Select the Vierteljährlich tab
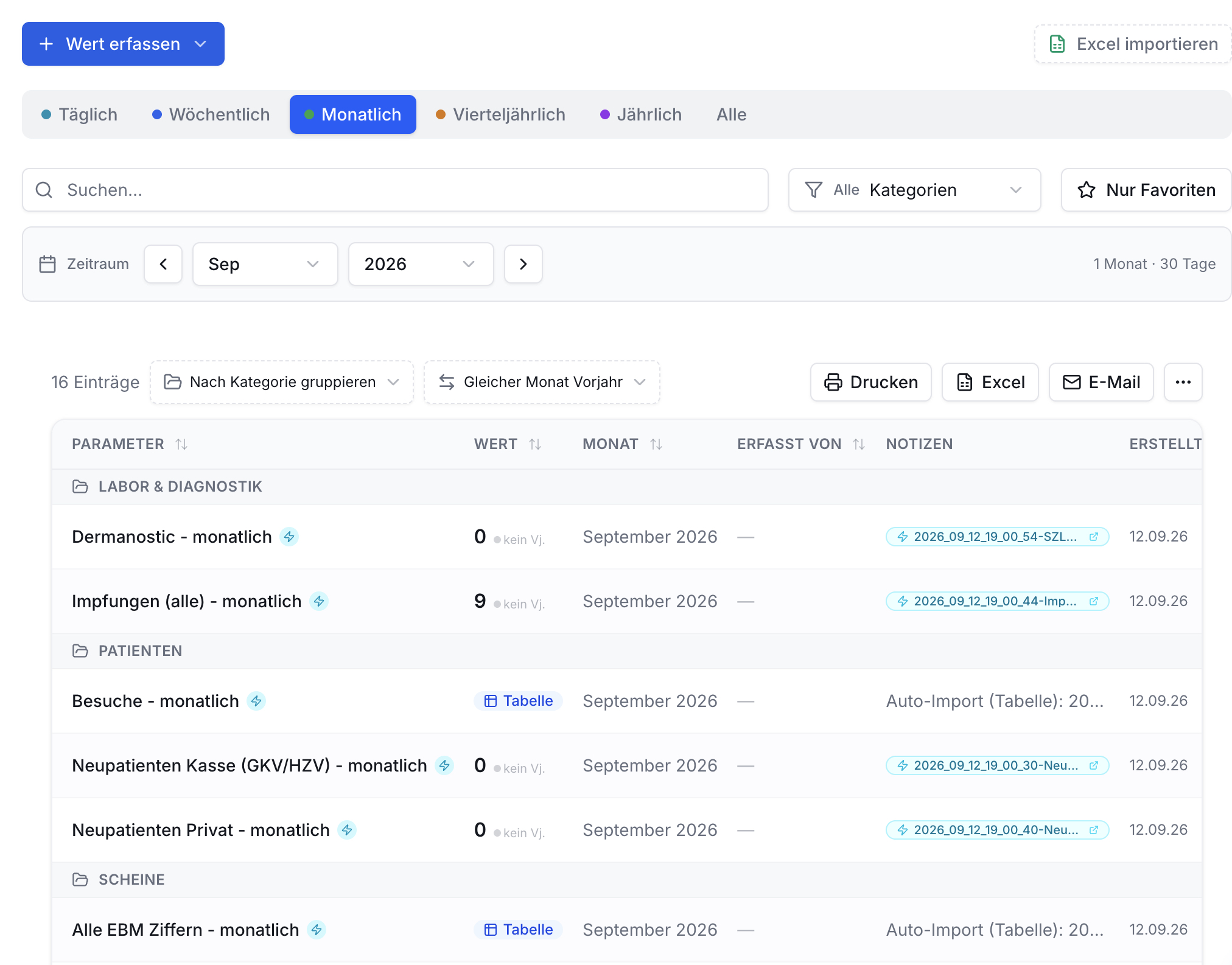The width and height of the screenshot is (1232, 965). click(x=501, y=114)
